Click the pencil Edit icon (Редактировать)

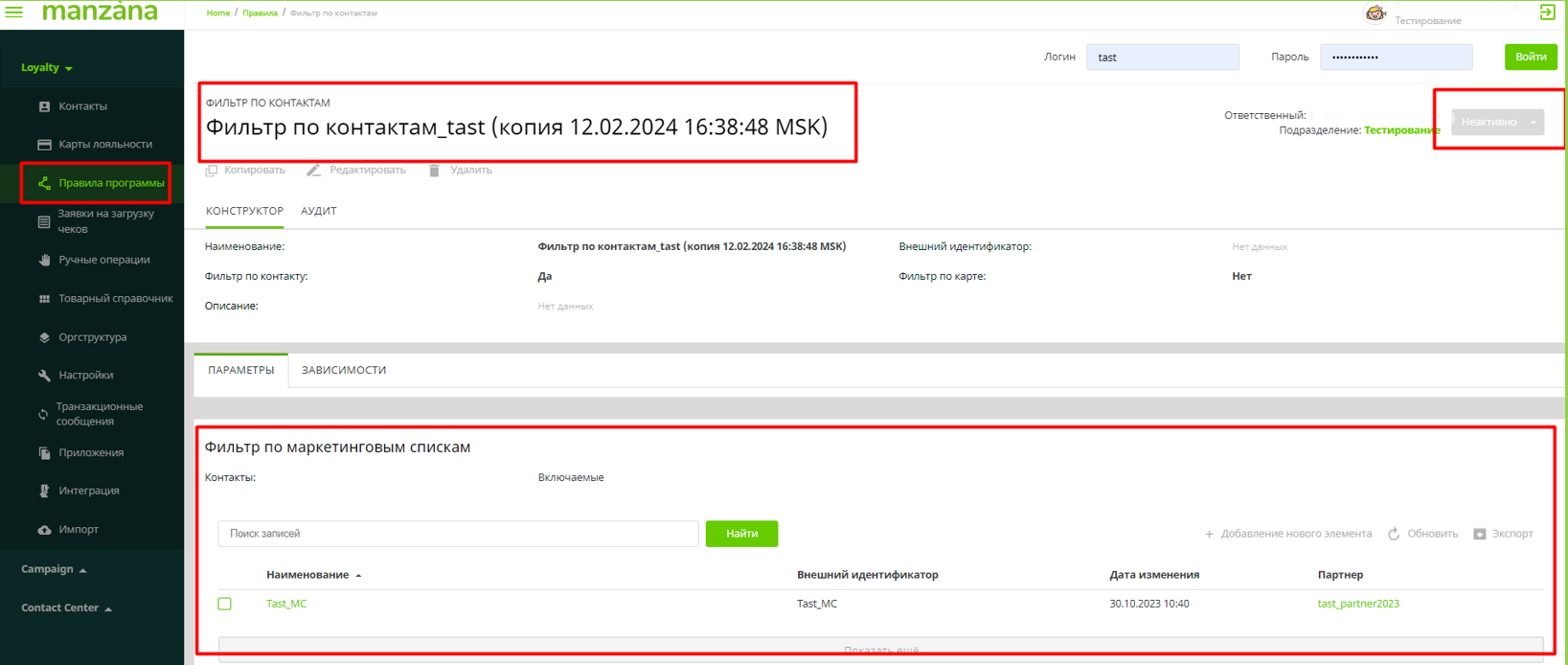[313, 171]
